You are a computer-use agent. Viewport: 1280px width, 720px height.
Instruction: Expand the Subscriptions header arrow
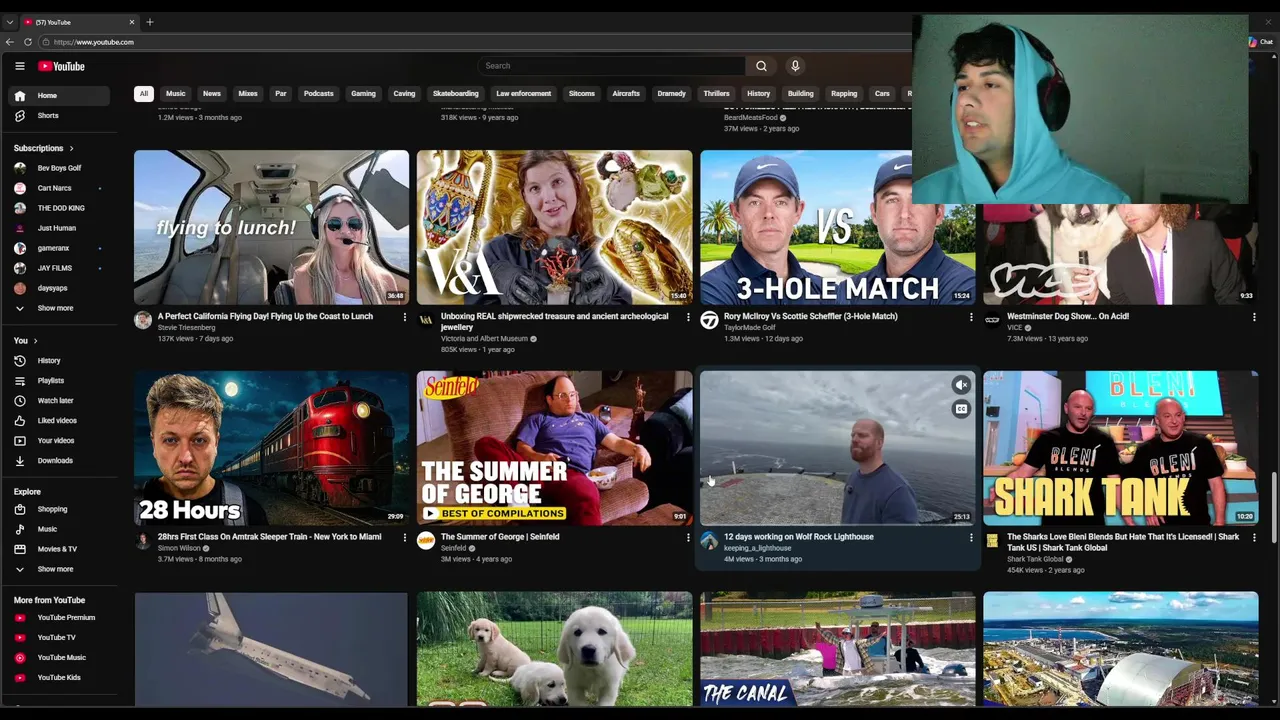point(71,149)
